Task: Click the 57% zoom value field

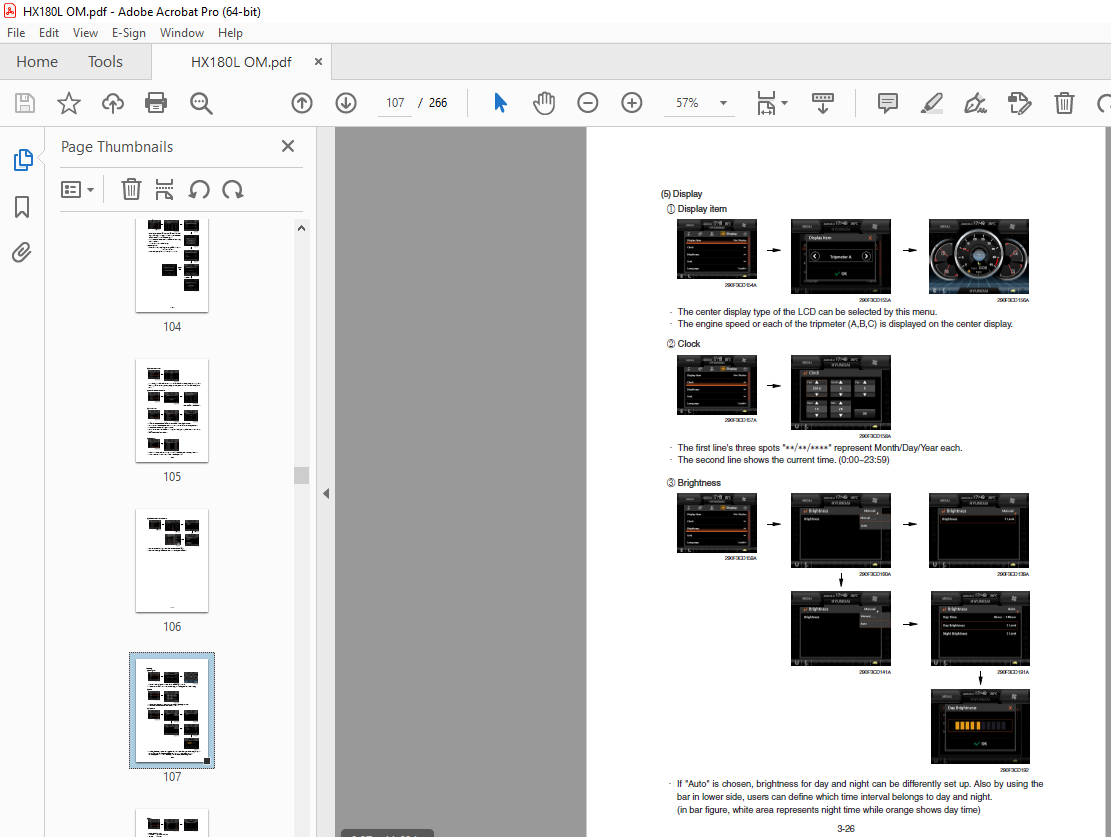Action: (x=687, y=103)
